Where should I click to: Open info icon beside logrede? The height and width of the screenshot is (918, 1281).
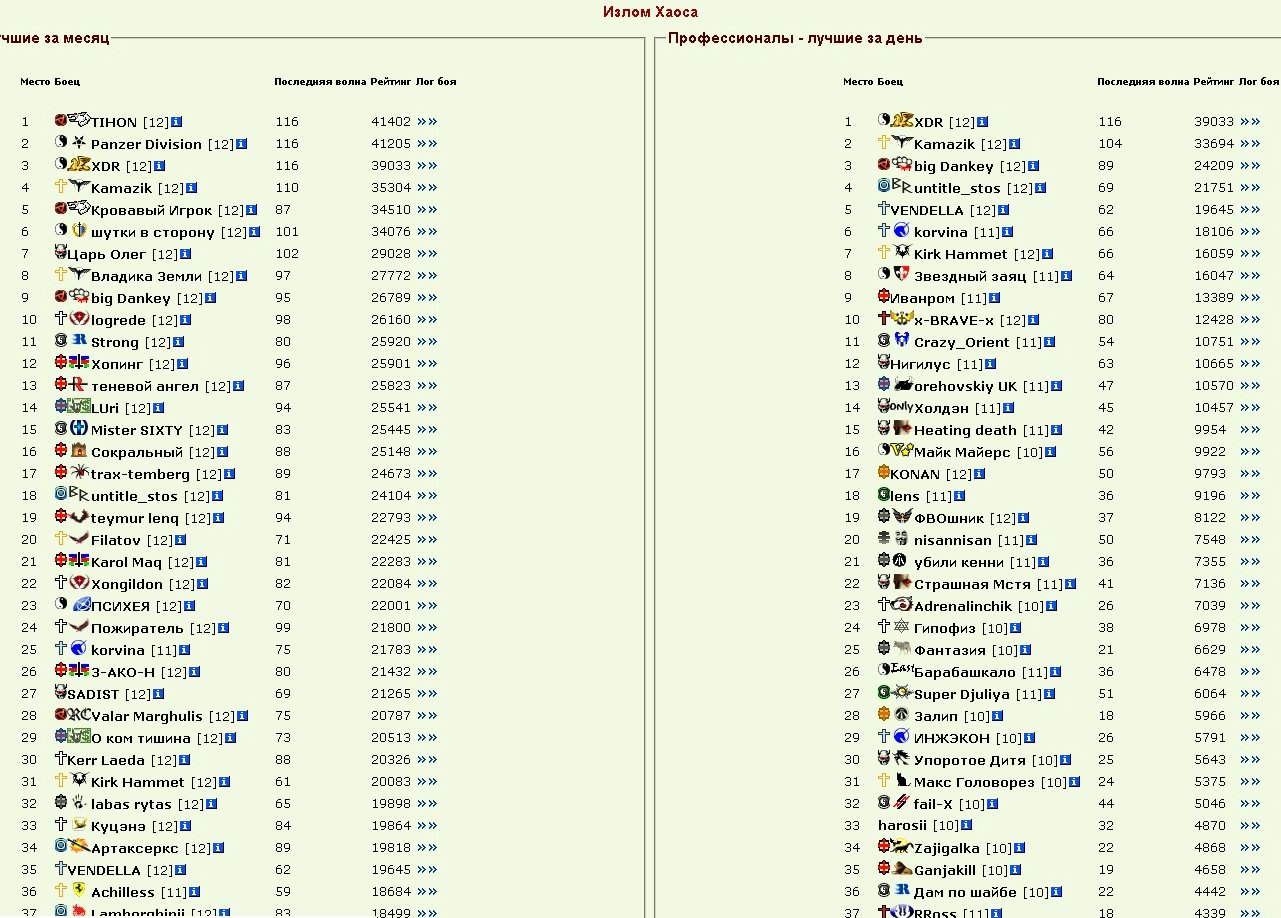pos(186,320)
